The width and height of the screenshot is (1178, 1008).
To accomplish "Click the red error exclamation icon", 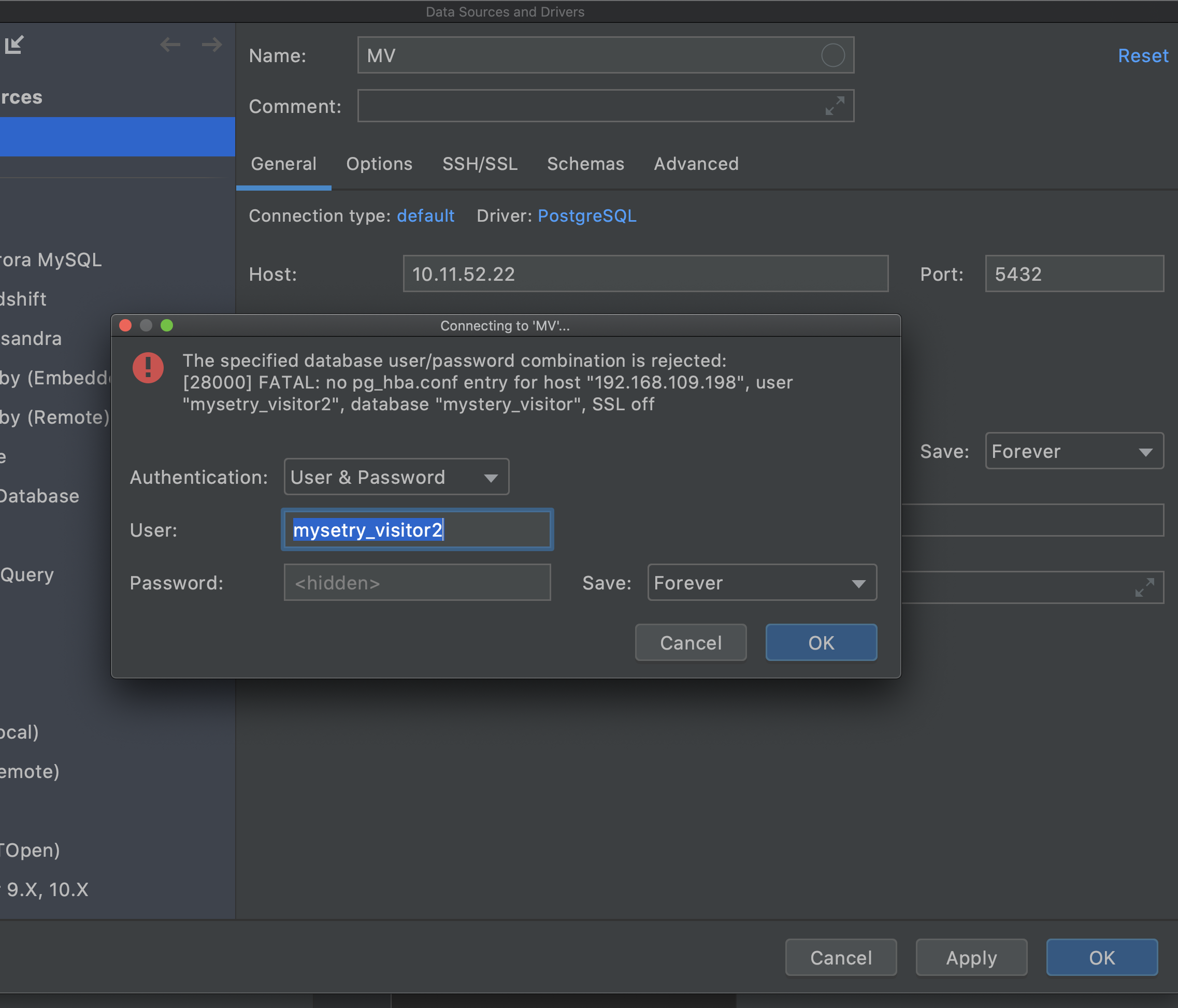I will pos(148,368).
